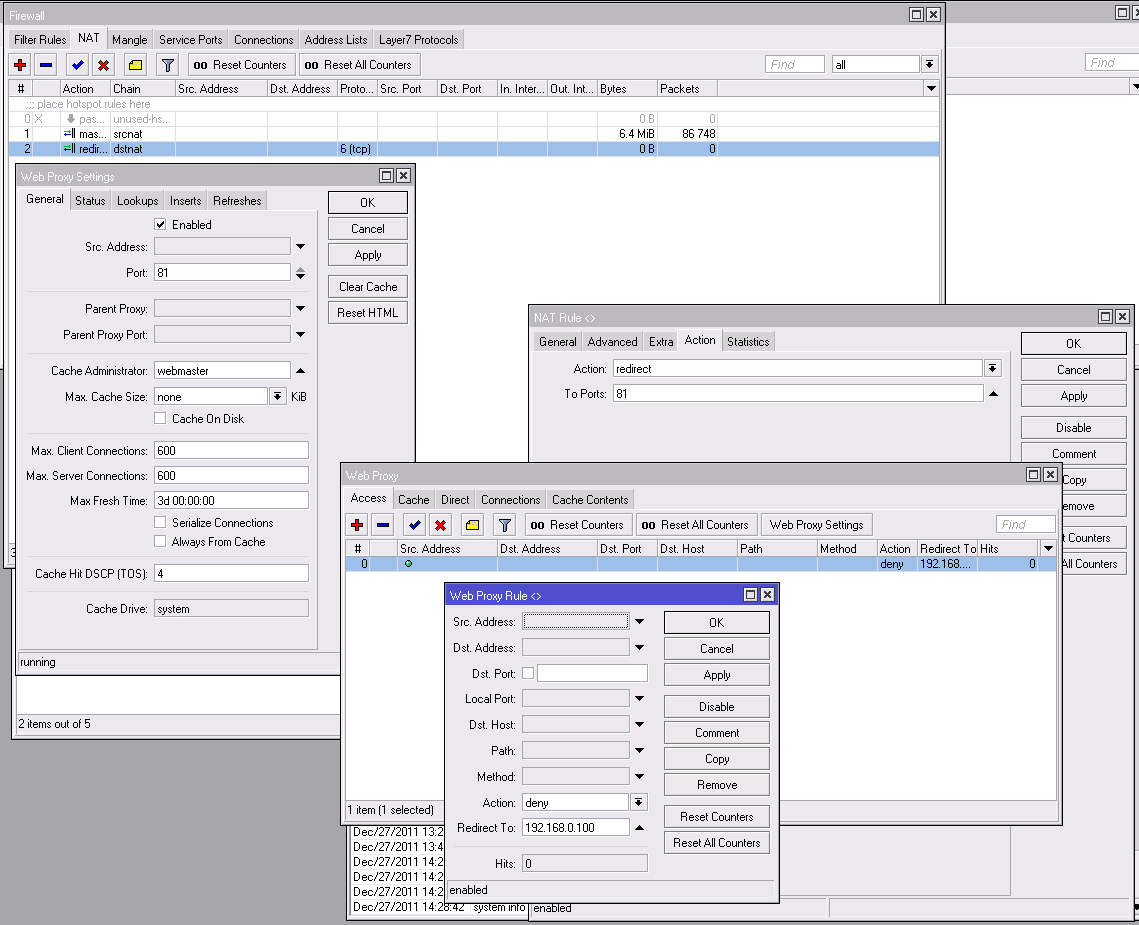Click the filter funnel icon in Firewall toolbar
Viewport: 1139px width, 925px height.
168,65
